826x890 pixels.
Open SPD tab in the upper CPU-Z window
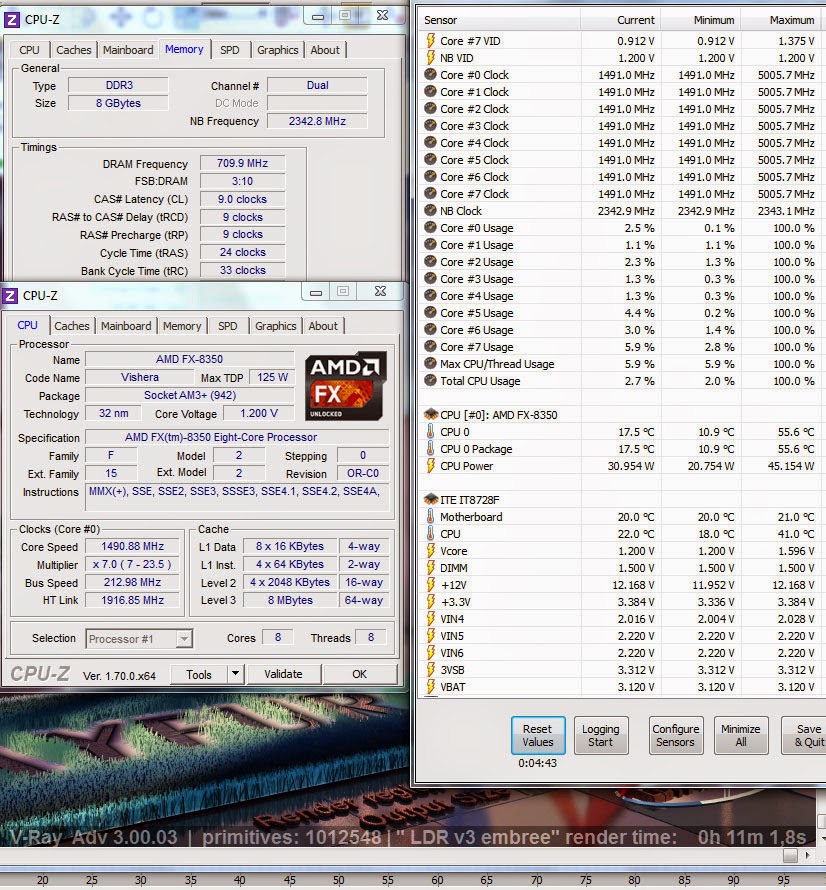(x=229, y=50)
